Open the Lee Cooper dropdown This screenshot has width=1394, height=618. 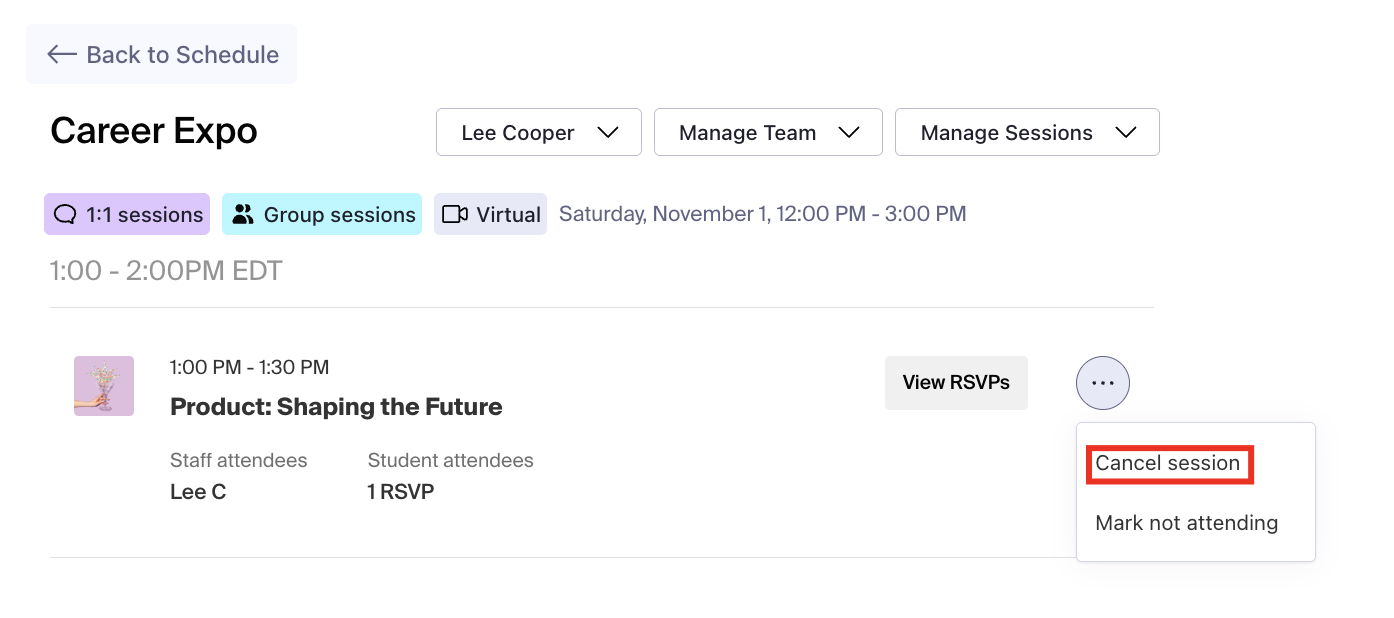518,133
